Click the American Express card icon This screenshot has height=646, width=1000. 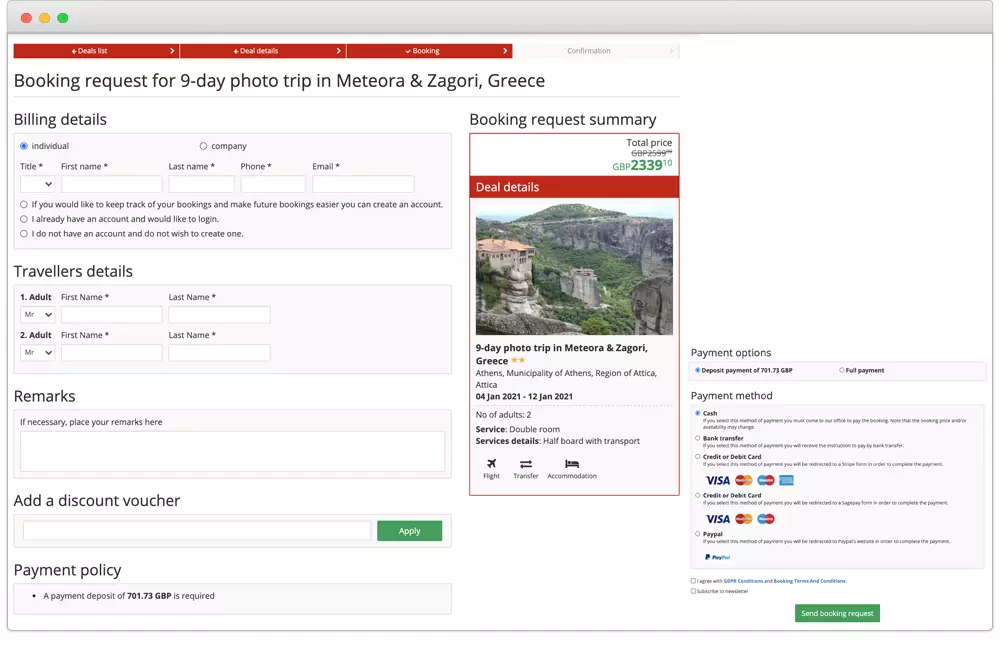pyautogui.click(x=787, y=480)
